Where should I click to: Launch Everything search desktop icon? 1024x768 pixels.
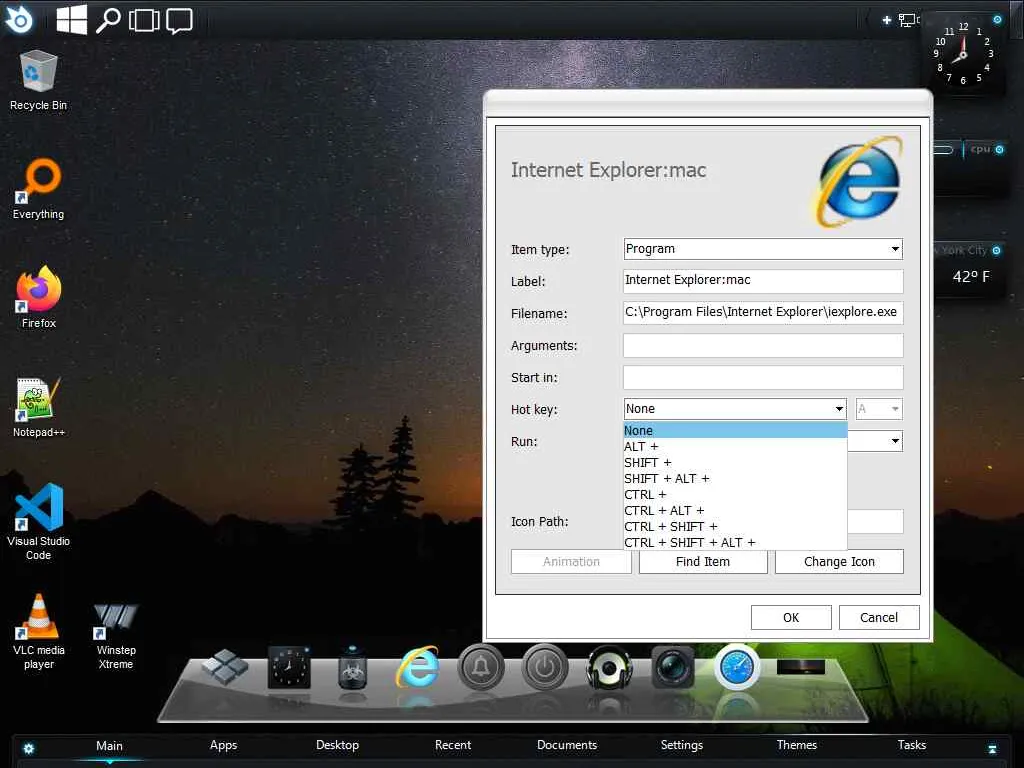tap(39, 188)
